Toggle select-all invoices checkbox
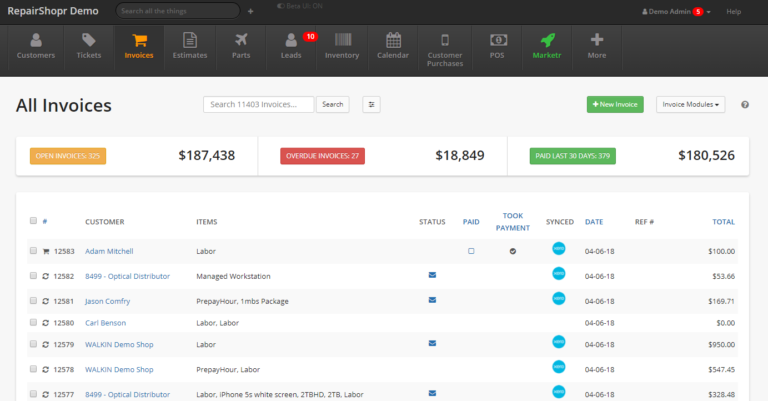This screenshot has width=768, height=401. click(33, 221)
